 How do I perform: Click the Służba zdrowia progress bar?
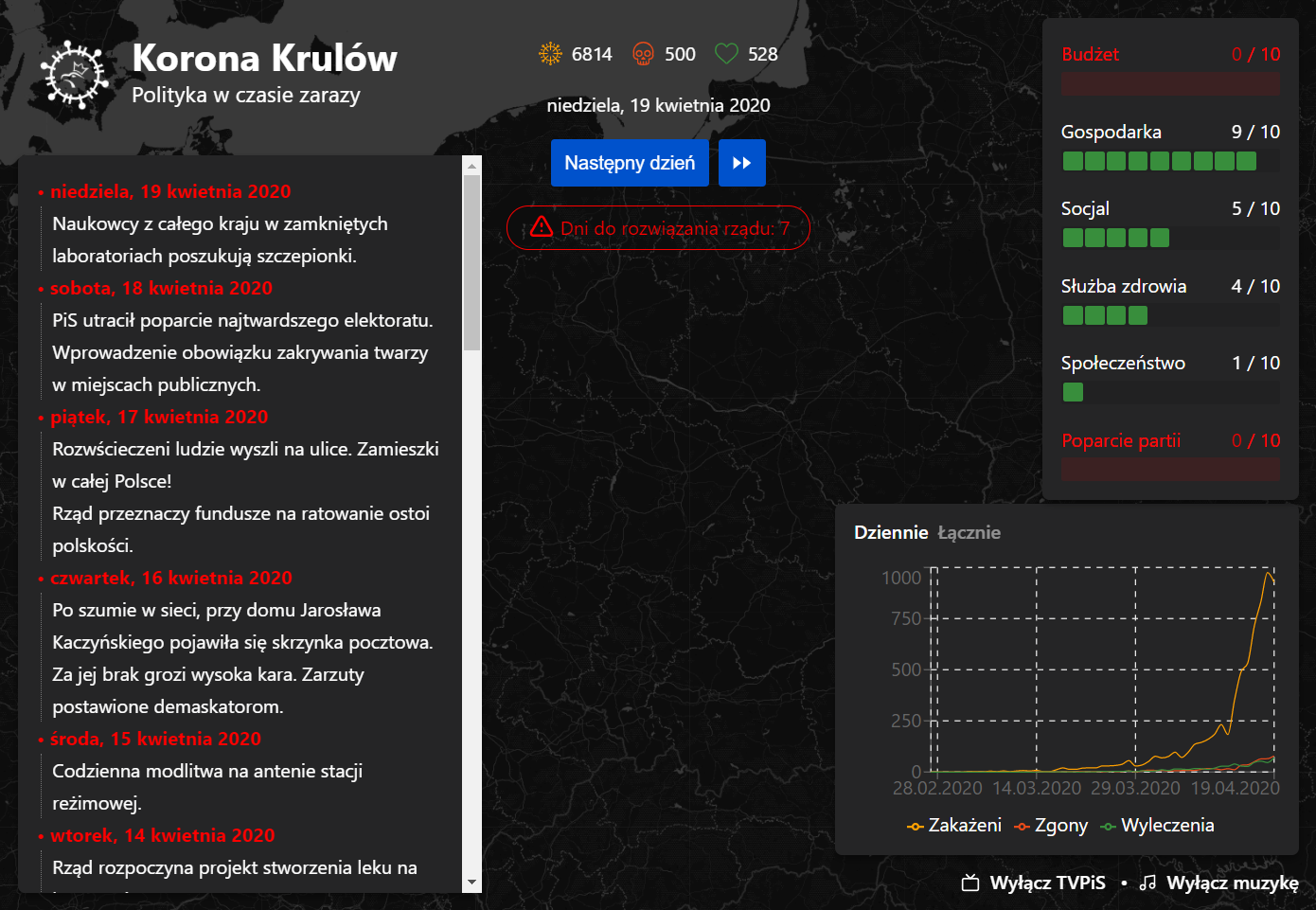click(x=1170, y=315)
